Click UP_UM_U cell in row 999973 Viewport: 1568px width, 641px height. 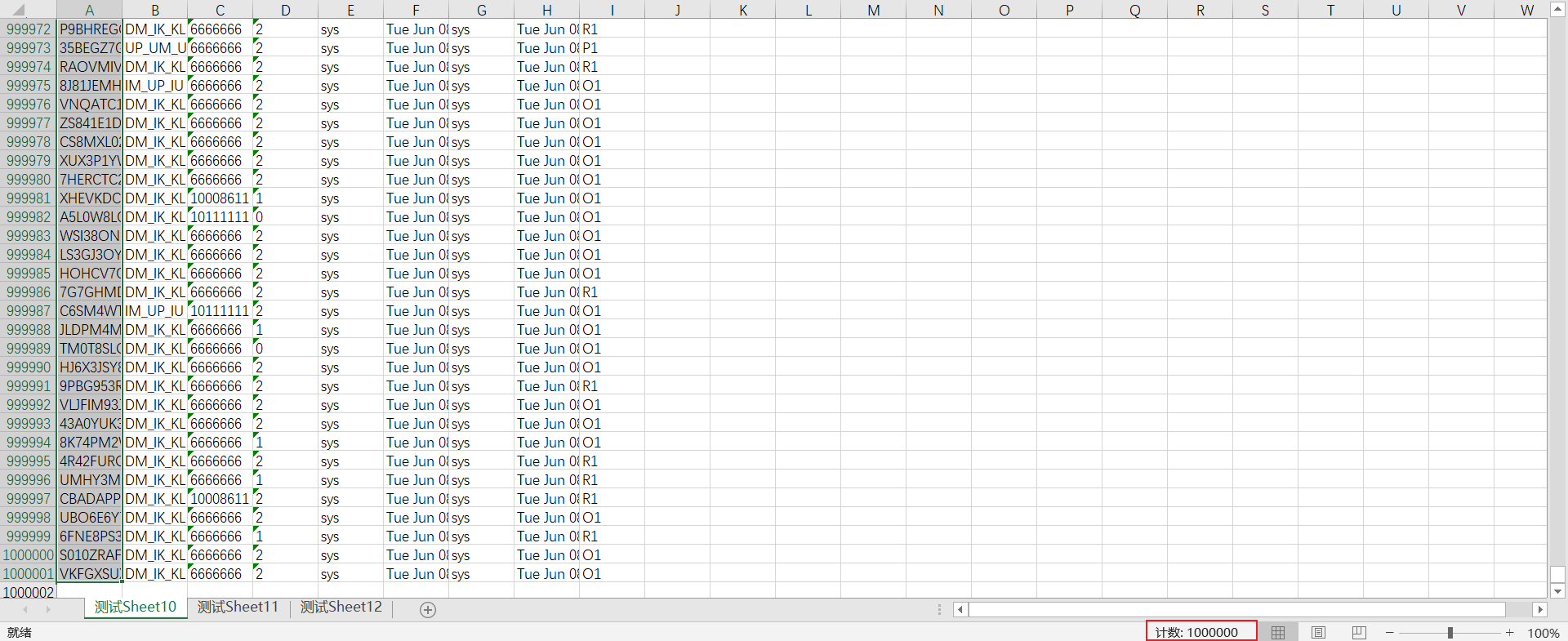click(x=155, y=48)
